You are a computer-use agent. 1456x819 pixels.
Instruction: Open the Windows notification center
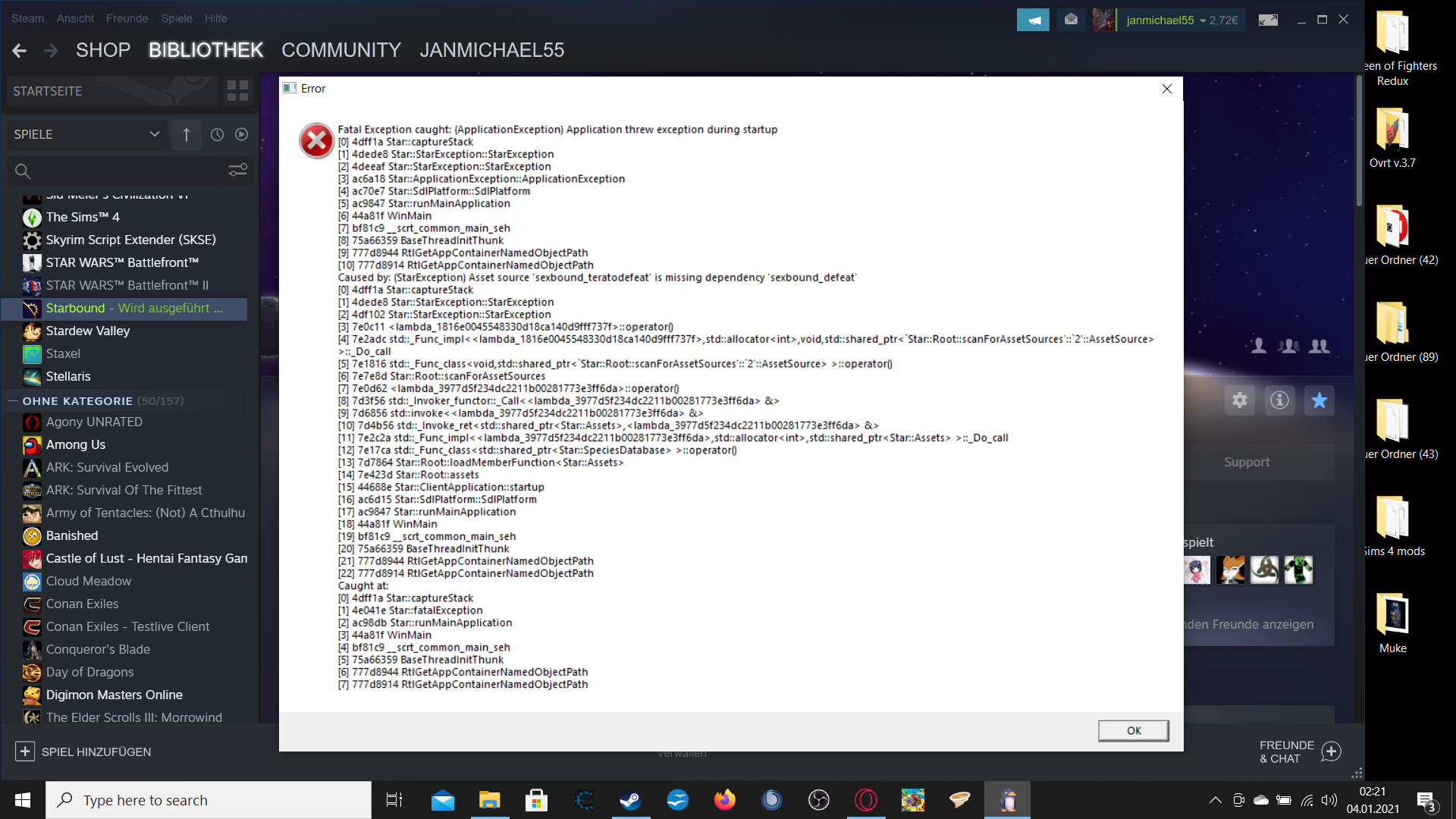click(1426, 800)
